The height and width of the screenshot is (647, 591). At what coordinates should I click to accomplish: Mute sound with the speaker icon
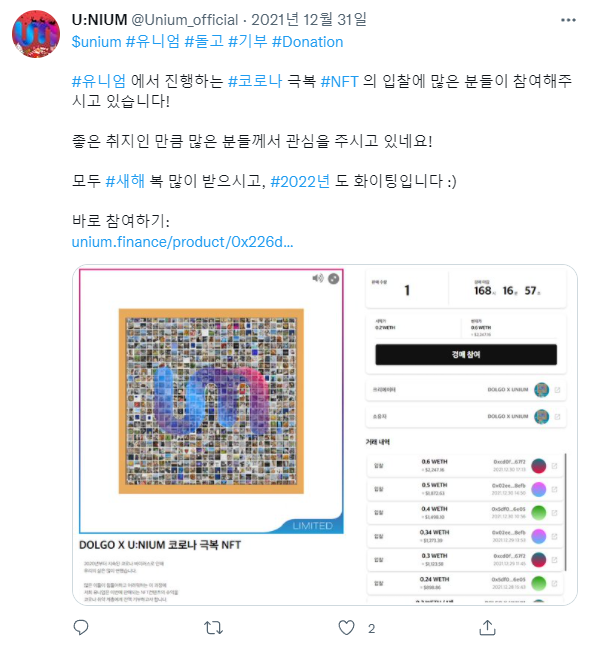317,278
